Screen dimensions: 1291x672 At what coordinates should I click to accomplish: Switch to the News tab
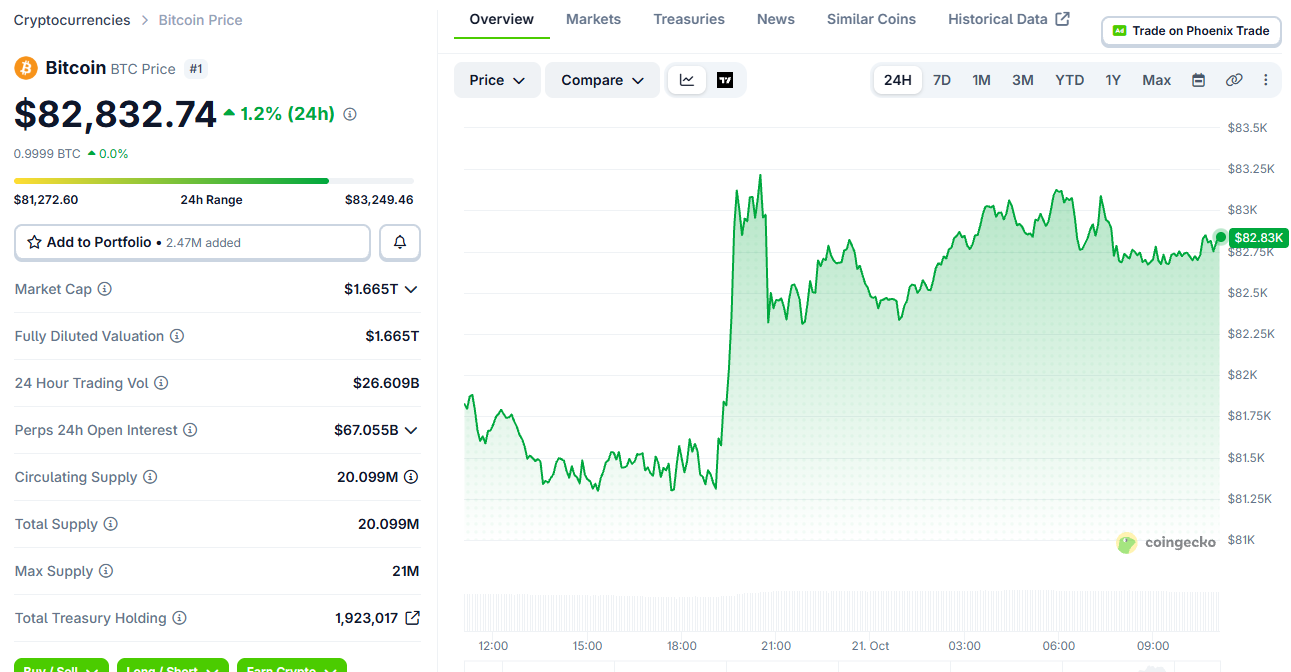776,19
